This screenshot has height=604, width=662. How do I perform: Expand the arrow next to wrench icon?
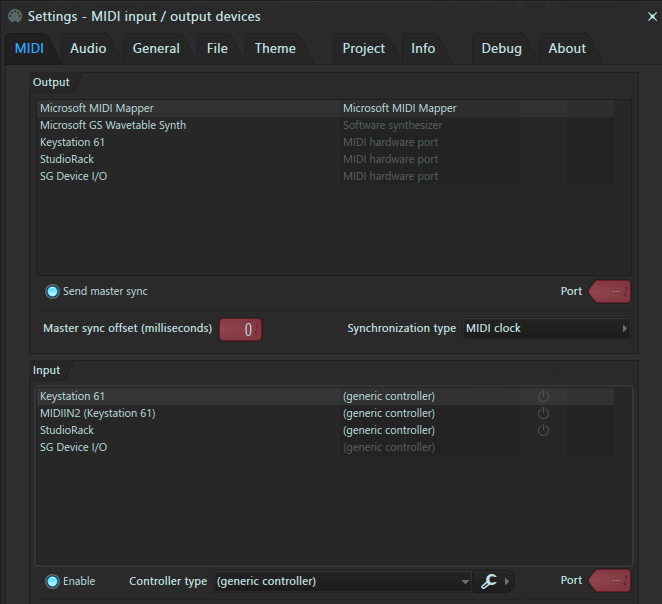507,581
